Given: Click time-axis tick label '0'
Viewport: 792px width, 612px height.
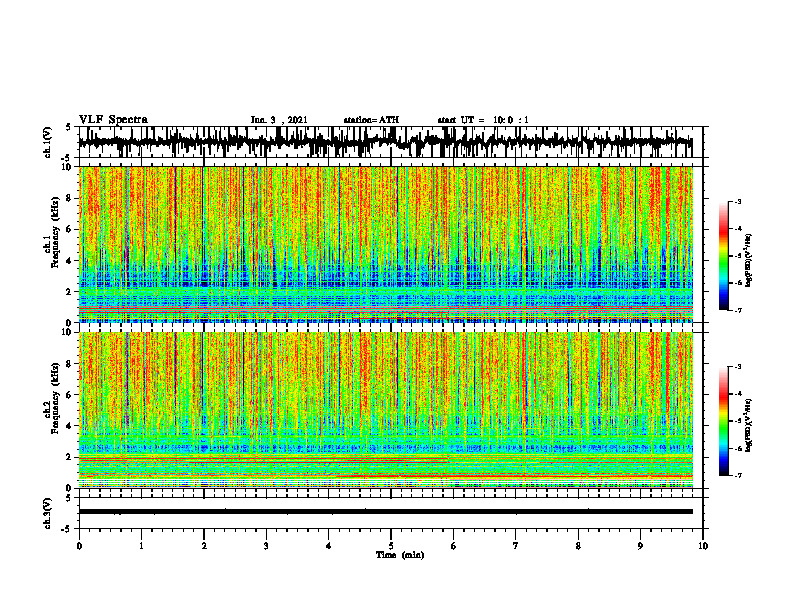Looking at the screenshot, I should point(79,546).
